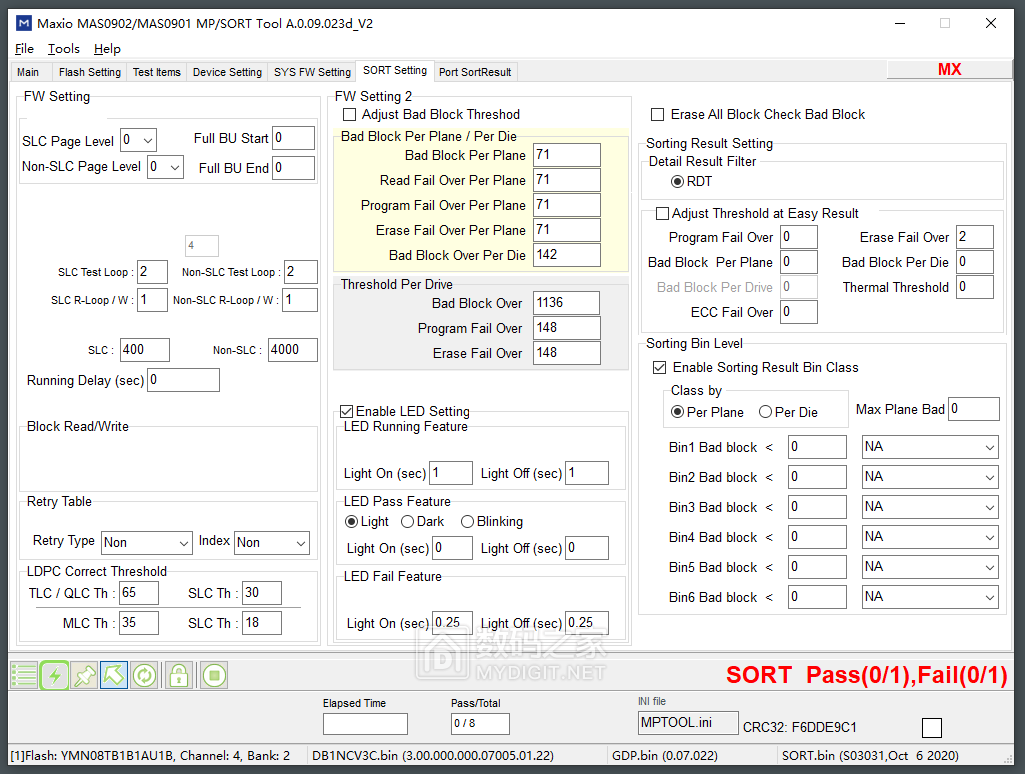Click the Elapsed Time field
The image size is (1025, 774).
365,724
